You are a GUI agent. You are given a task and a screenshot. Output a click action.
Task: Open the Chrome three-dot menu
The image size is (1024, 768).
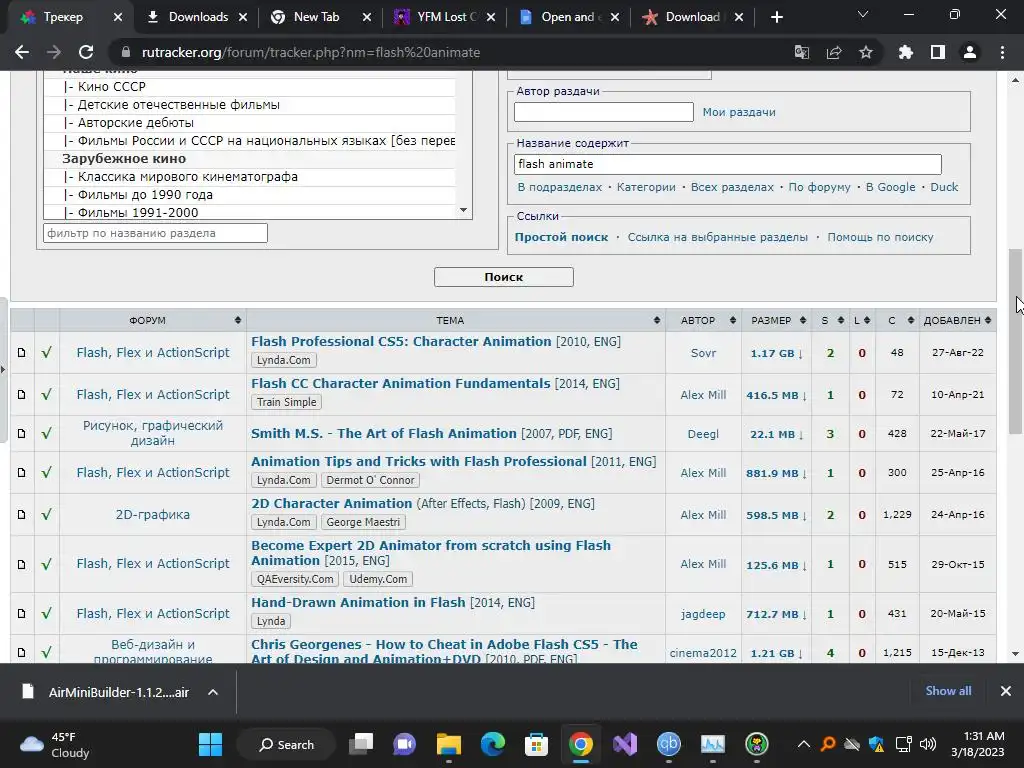click(1002, 52)
